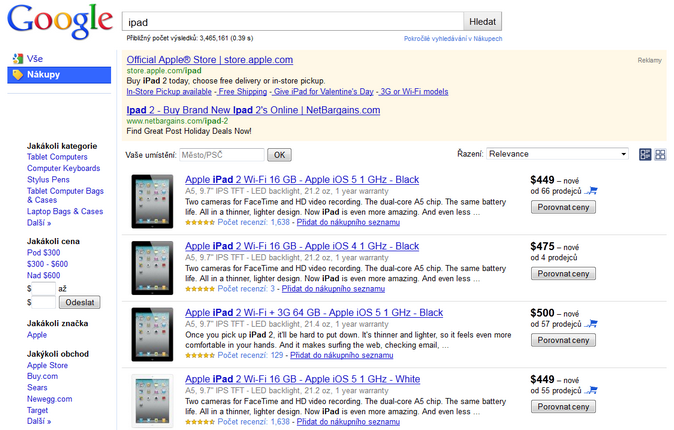Screen dimensions: 674x430
Task: Click the OK location button
Action: (x=279, y=155)
